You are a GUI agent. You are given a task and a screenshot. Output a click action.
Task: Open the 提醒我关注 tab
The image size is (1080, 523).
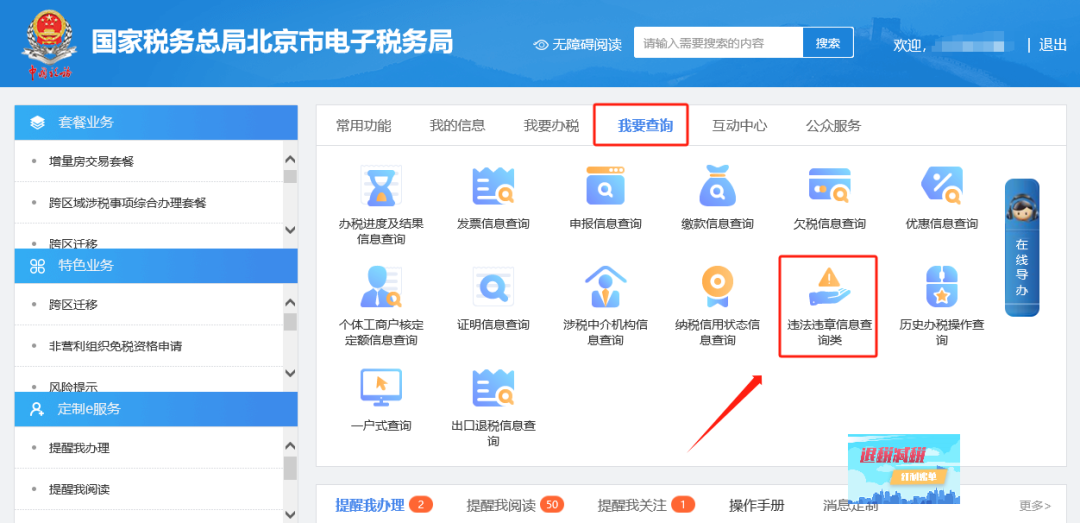pyautogui.click(x=632, y=505)
